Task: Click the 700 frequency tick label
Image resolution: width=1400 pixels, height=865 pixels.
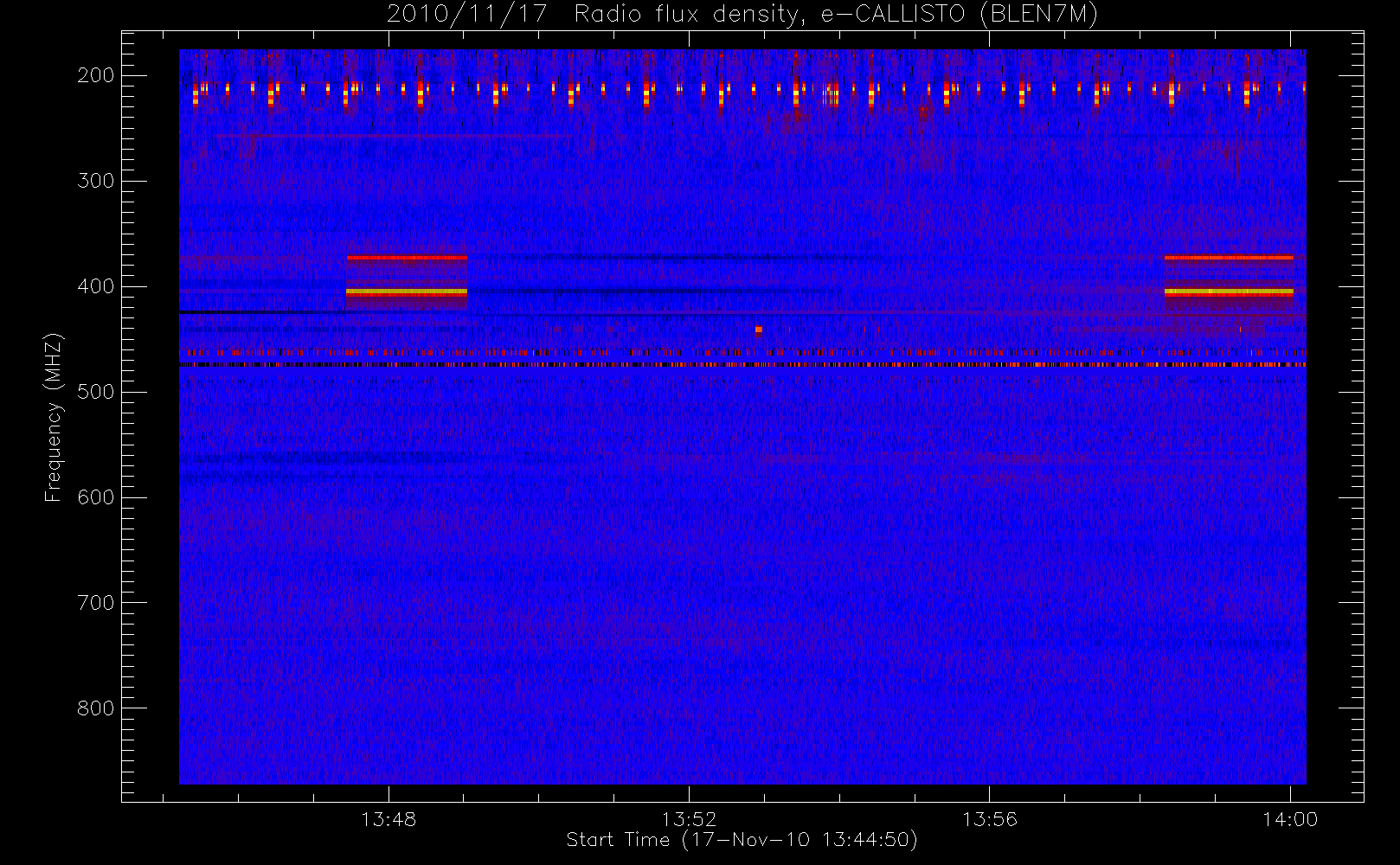Action: (95, 603)
